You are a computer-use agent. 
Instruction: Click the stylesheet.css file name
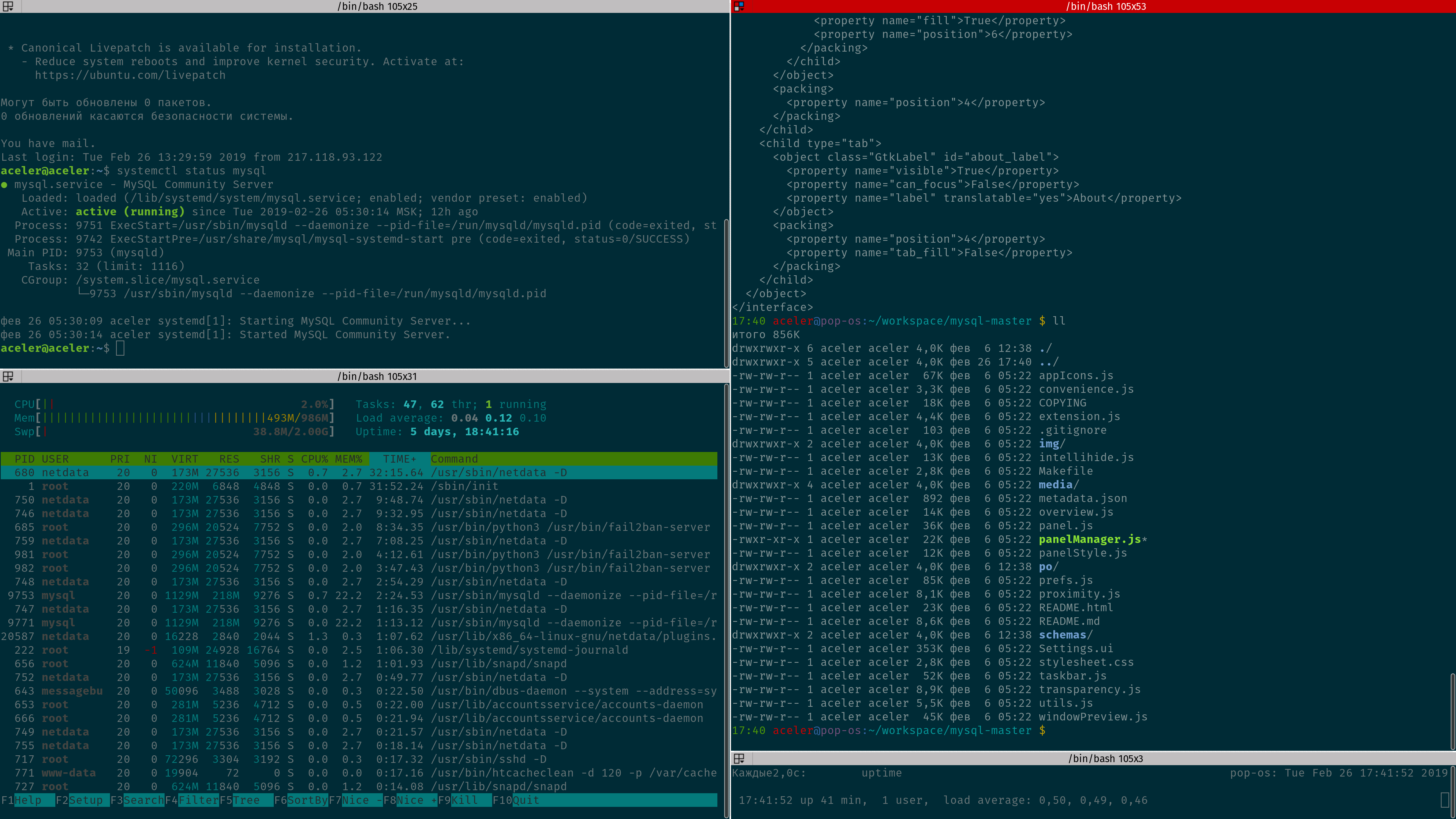[x=1086, y=662]
